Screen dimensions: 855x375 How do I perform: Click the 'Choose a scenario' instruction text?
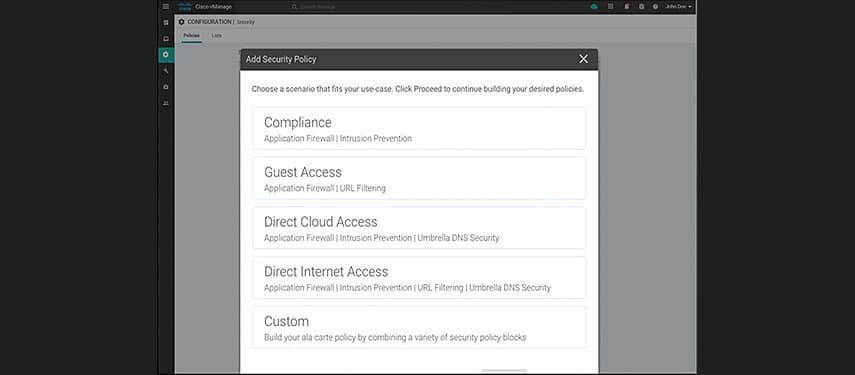[418, 89]
